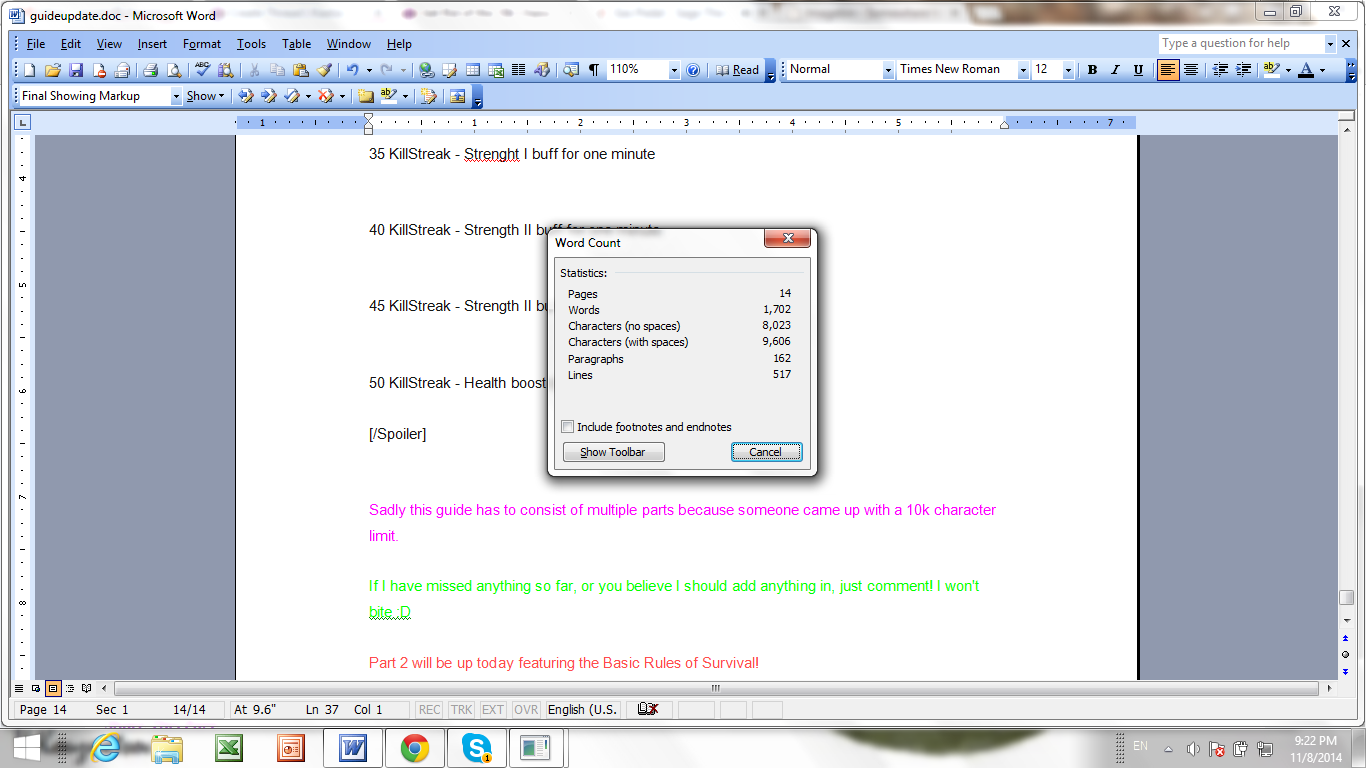Go to previous change icon
This screenshot has width=1366, height=768.
pos(245,96)
